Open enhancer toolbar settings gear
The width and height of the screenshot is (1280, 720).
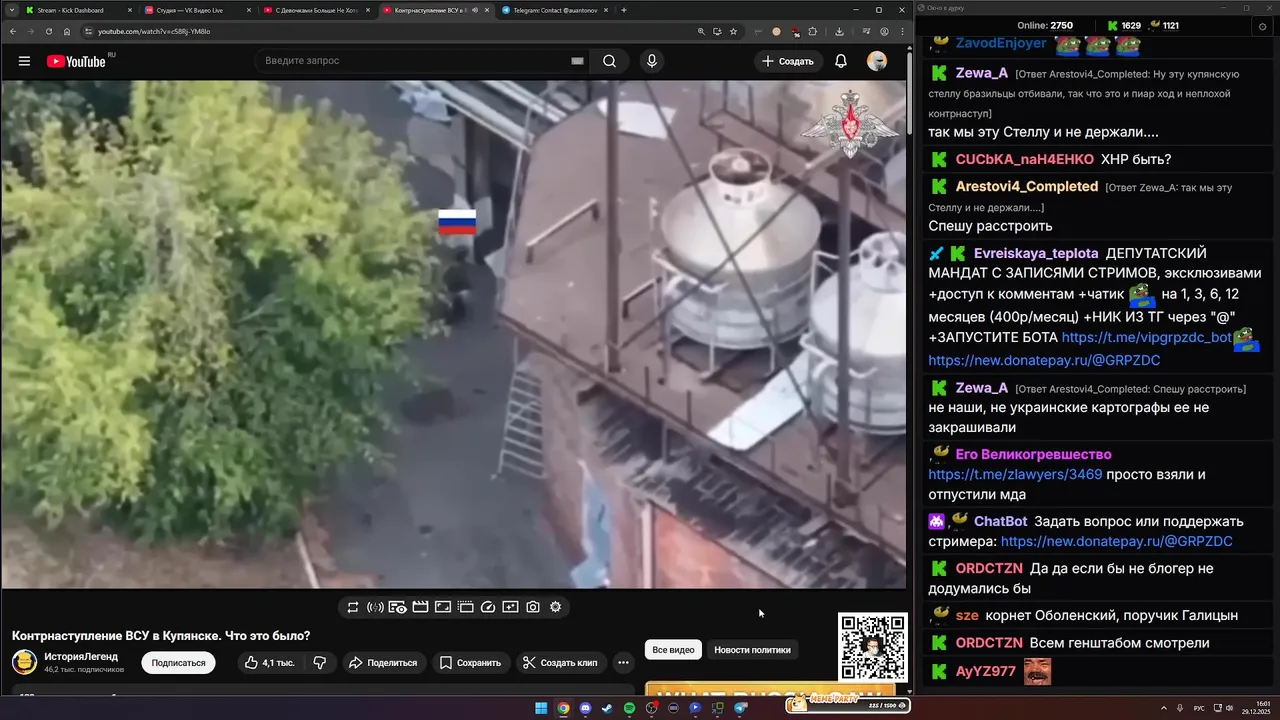556,607
